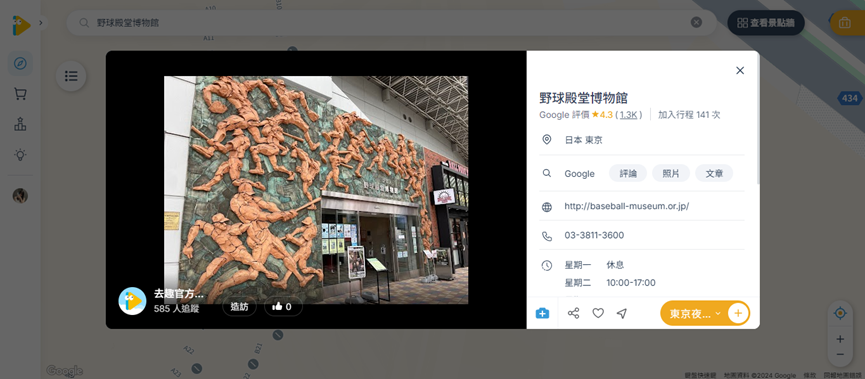Screen dimensions: 865x379
Task: Open the shopping cart icon in the sidebar
Action: (20, 95)
